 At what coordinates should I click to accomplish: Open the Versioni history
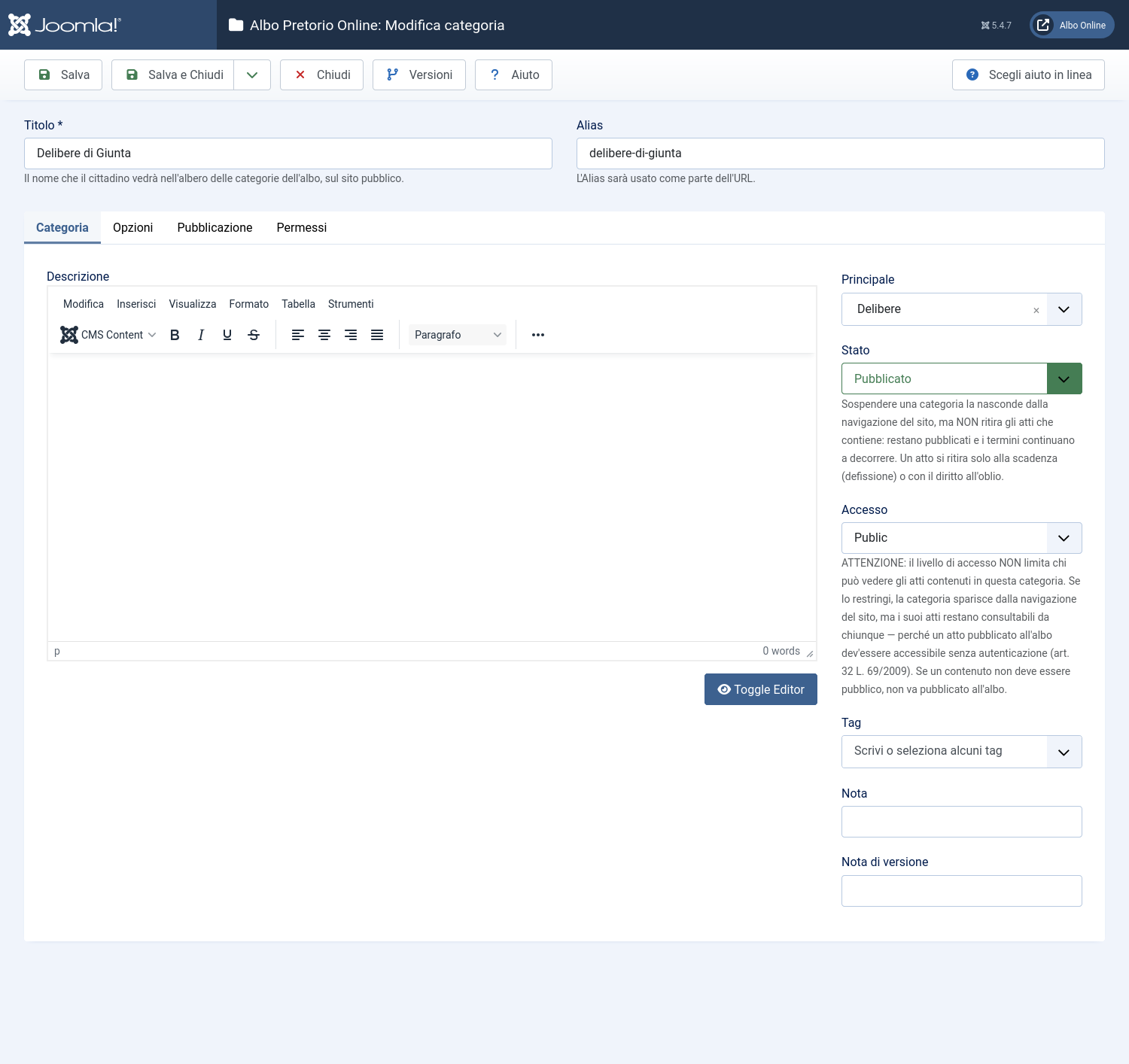[419, 74]
